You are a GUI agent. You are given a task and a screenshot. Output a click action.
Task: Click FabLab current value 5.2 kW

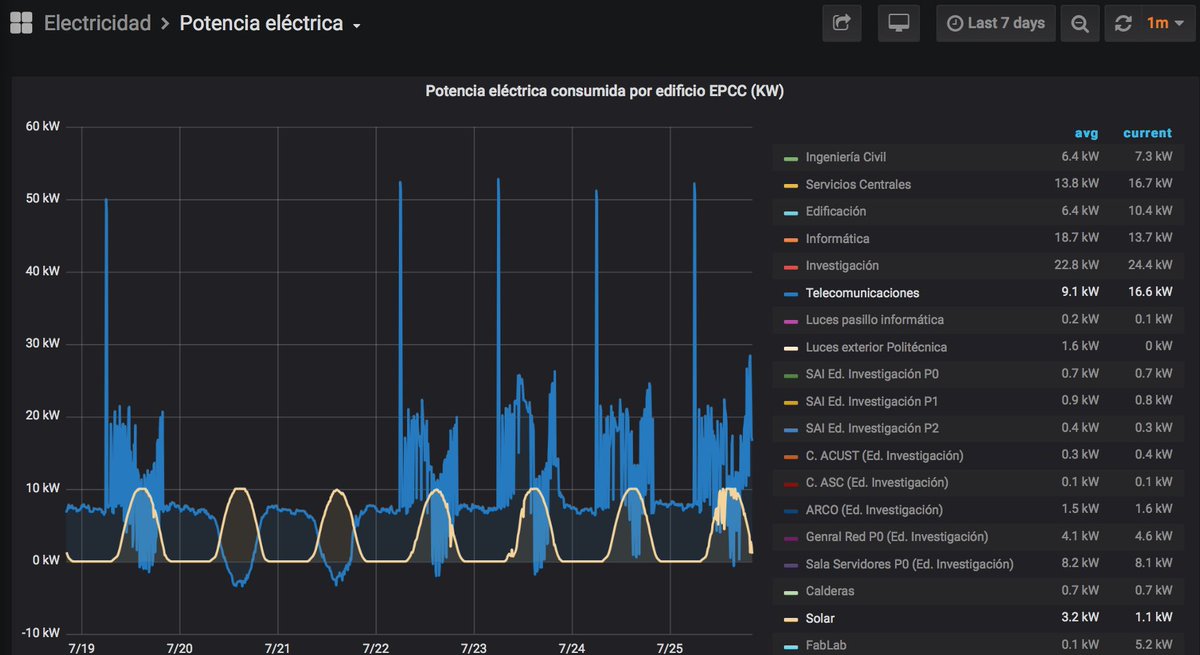[1152, 646]
